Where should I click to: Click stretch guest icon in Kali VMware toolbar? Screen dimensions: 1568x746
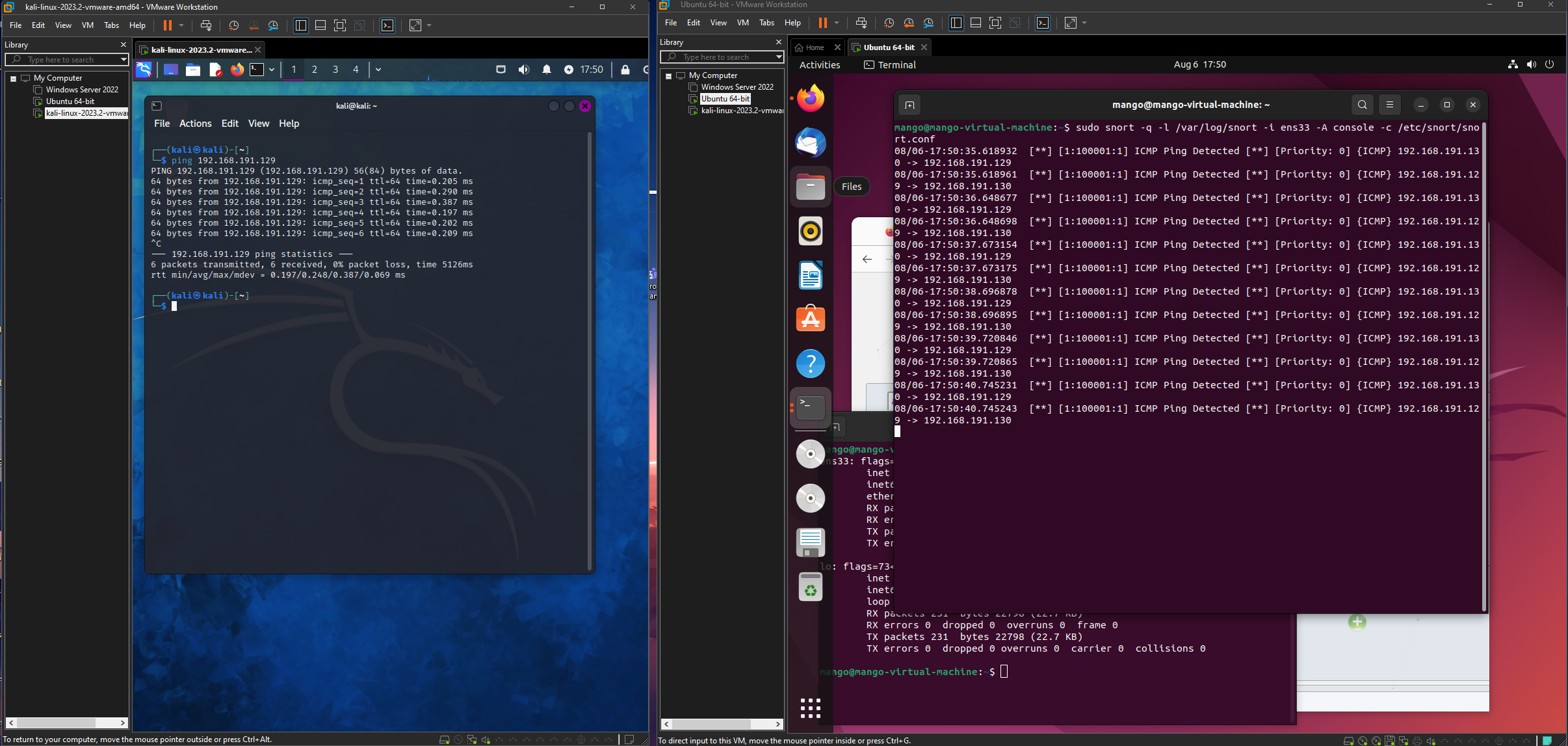coord(415,25)
